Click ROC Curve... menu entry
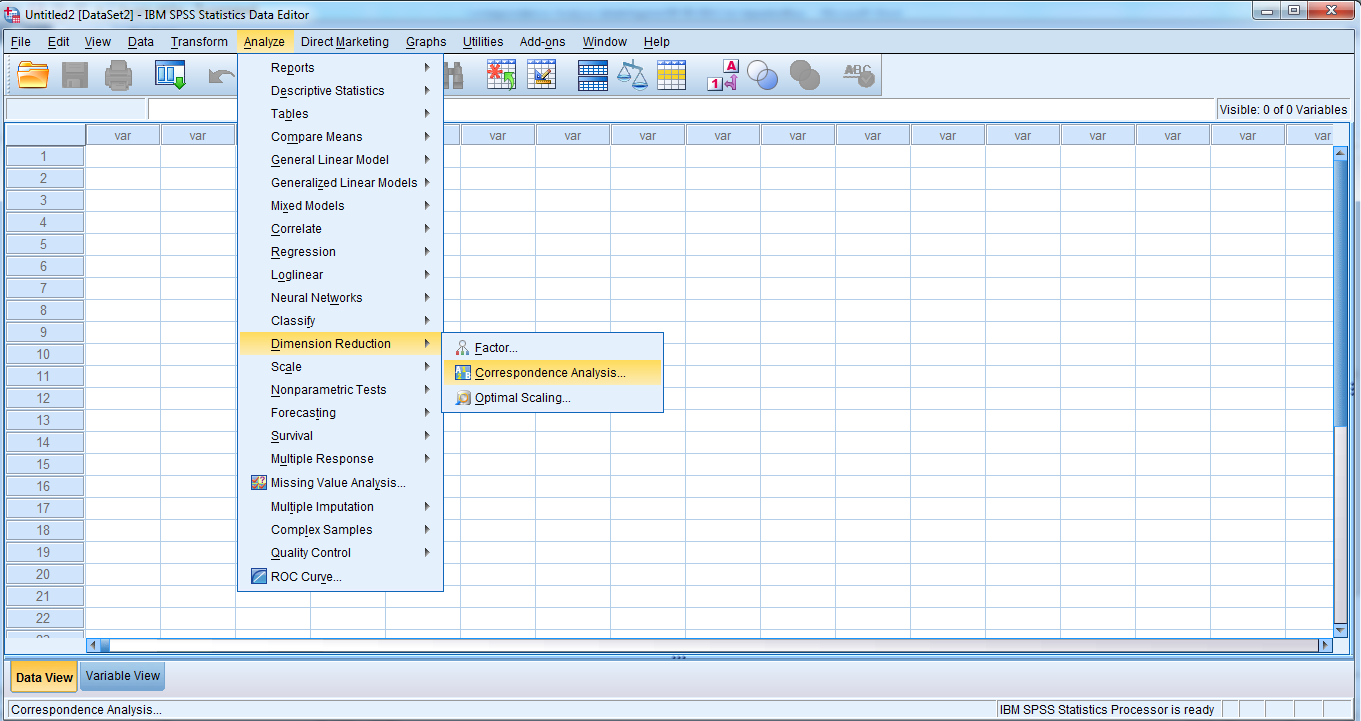Screen dimensions: 1361x721 [x=340, y=577]
